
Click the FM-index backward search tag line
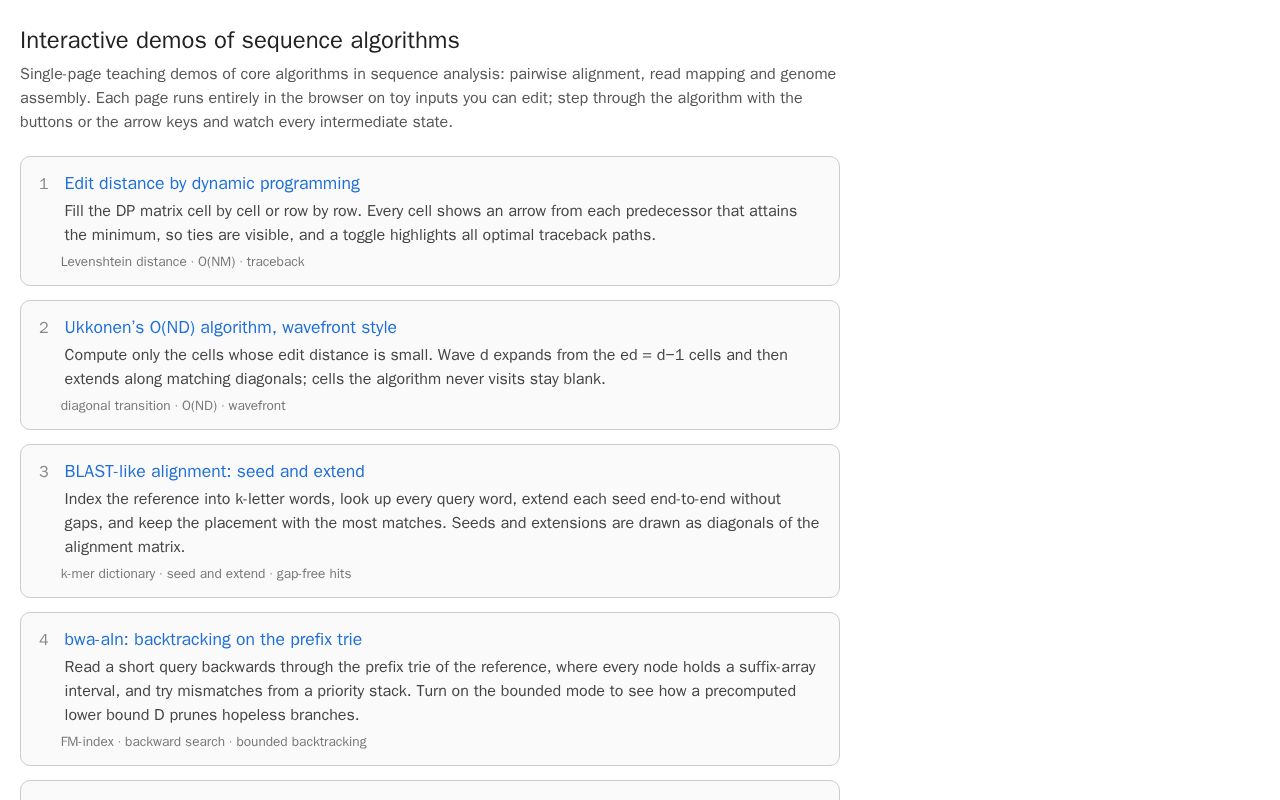[x=213, y=742]
